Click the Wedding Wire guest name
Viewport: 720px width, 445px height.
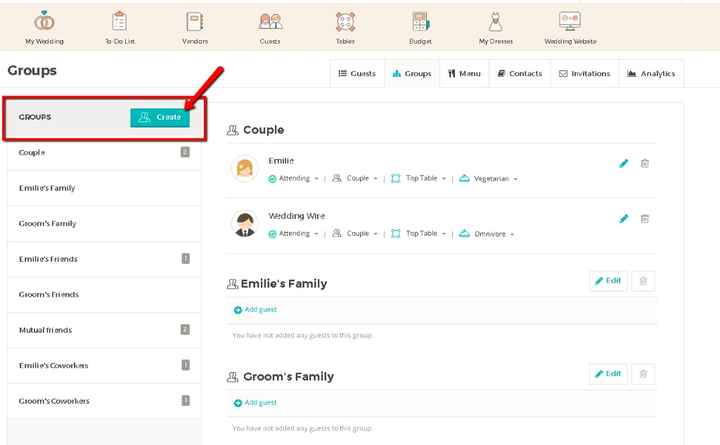[297, 216]
